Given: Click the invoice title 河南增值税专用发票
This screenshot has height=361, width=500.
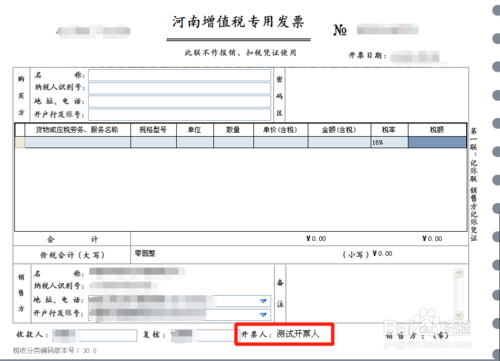Looking at the screenshot, I should [238, 22].
